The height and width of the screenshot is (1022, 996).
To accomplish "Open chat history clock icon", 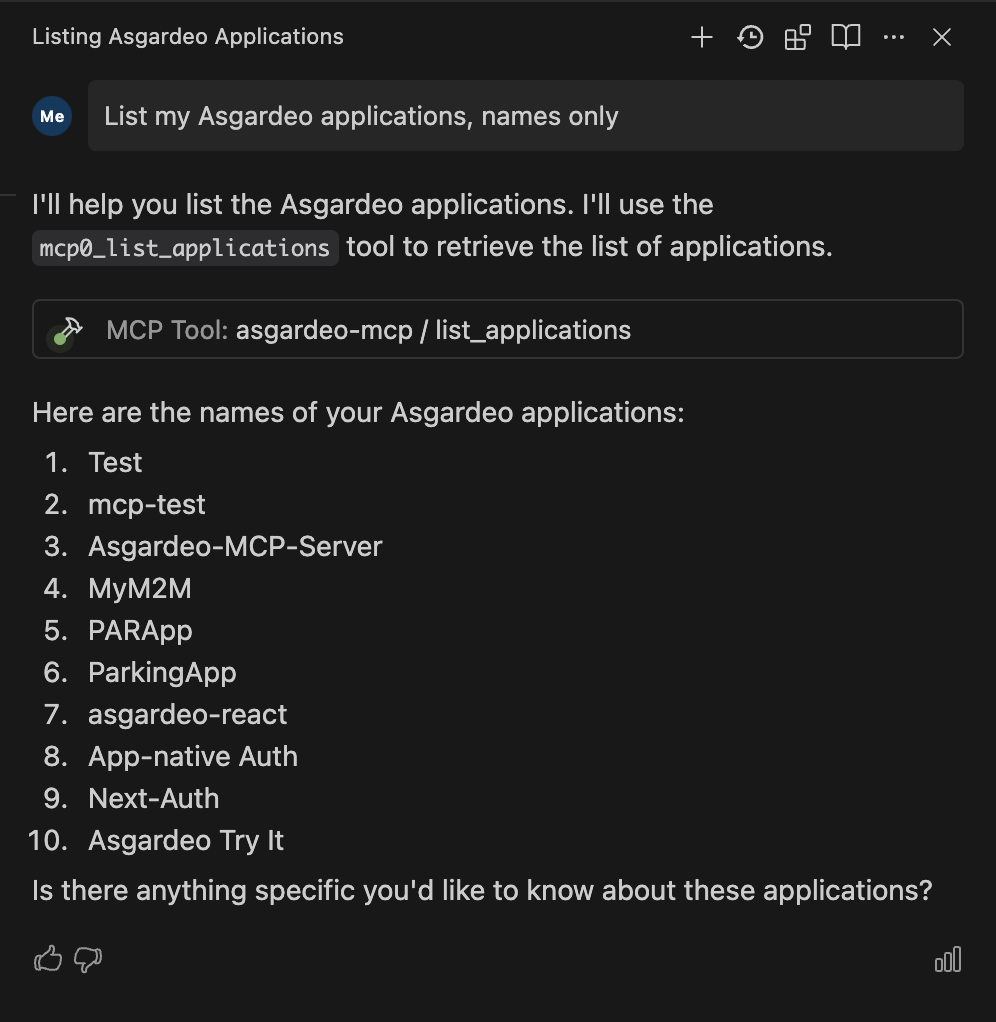I will (750, 37).
